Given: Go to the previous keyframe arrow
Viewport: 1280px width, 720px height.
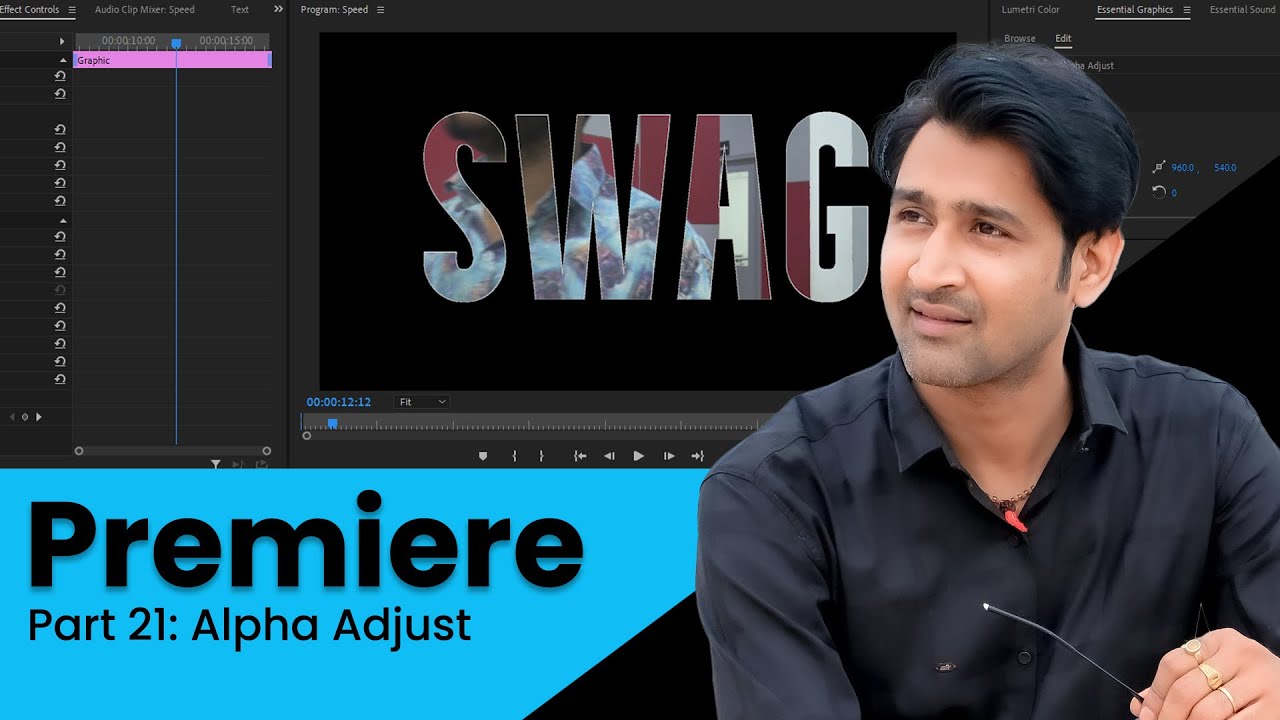Looking at the screenshot, I should (x=11, y=416).
